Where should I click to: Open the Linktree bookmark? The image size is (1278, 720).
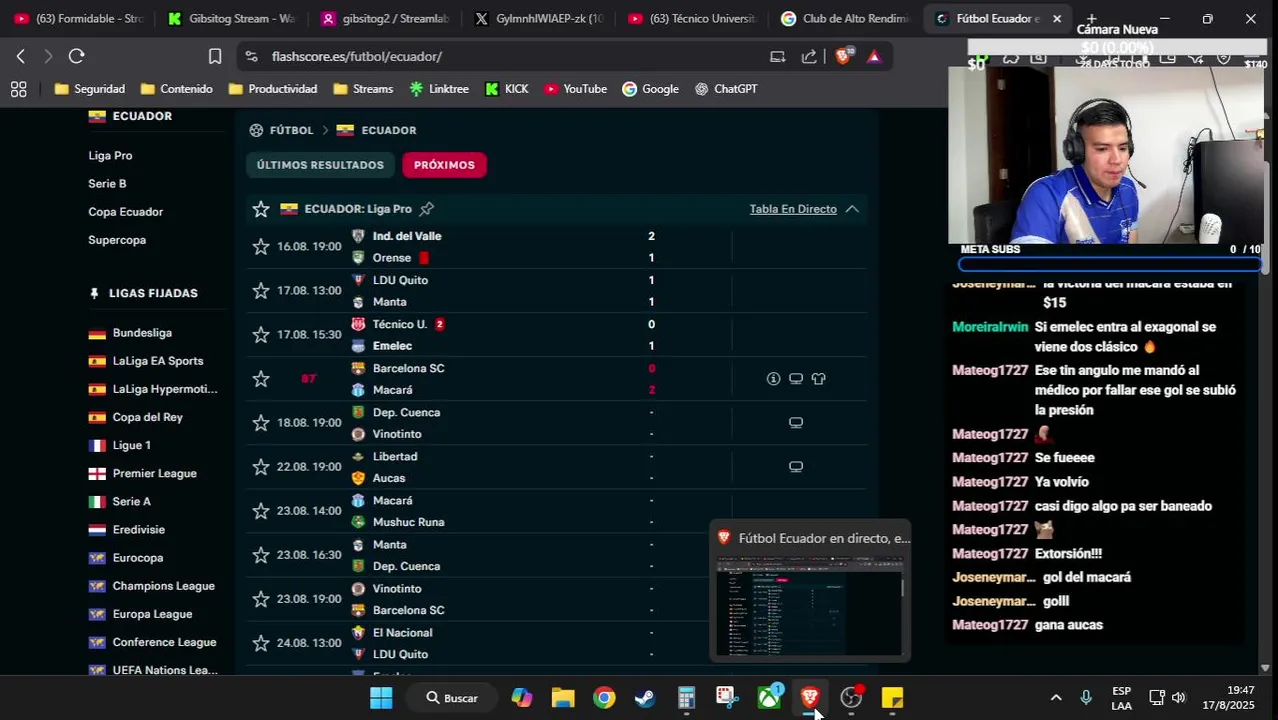coord(439,89)
